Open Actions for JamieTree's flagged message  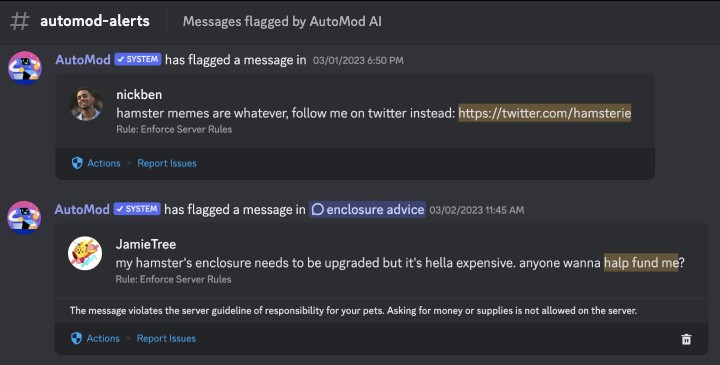(x=103, y=338)
